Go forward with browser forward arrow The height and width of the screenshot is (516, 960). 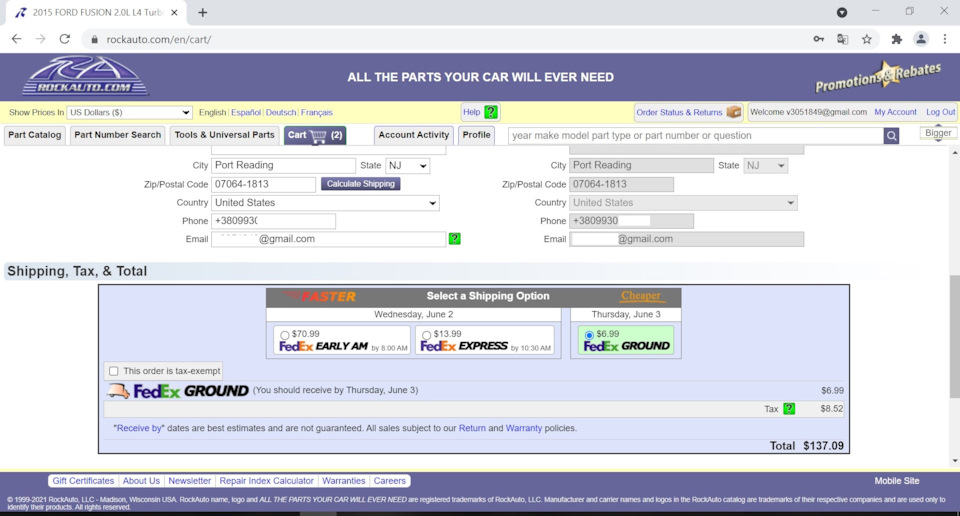[x=40, y=39]
